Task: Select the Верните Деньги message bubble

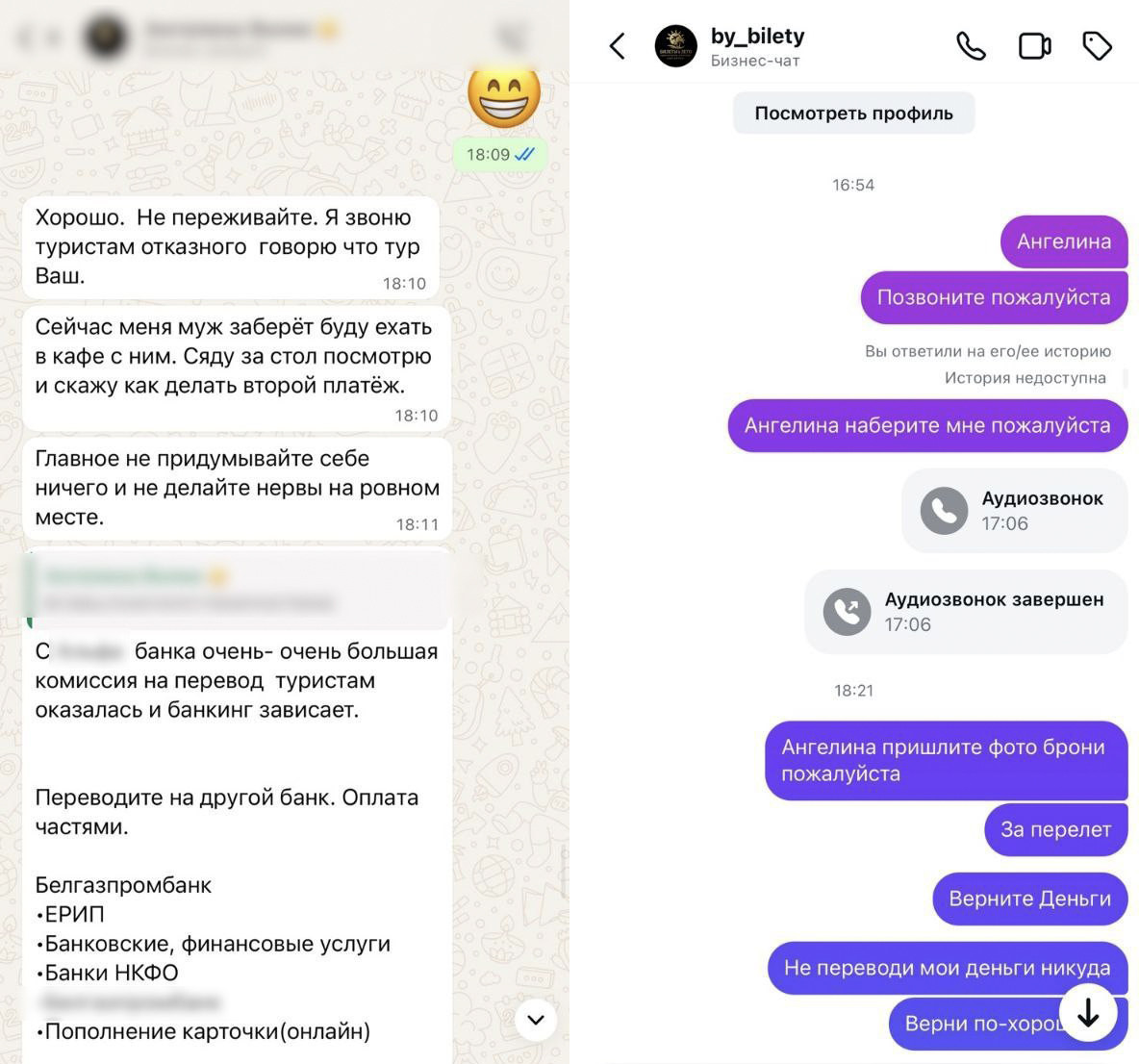Action: 1029,899
